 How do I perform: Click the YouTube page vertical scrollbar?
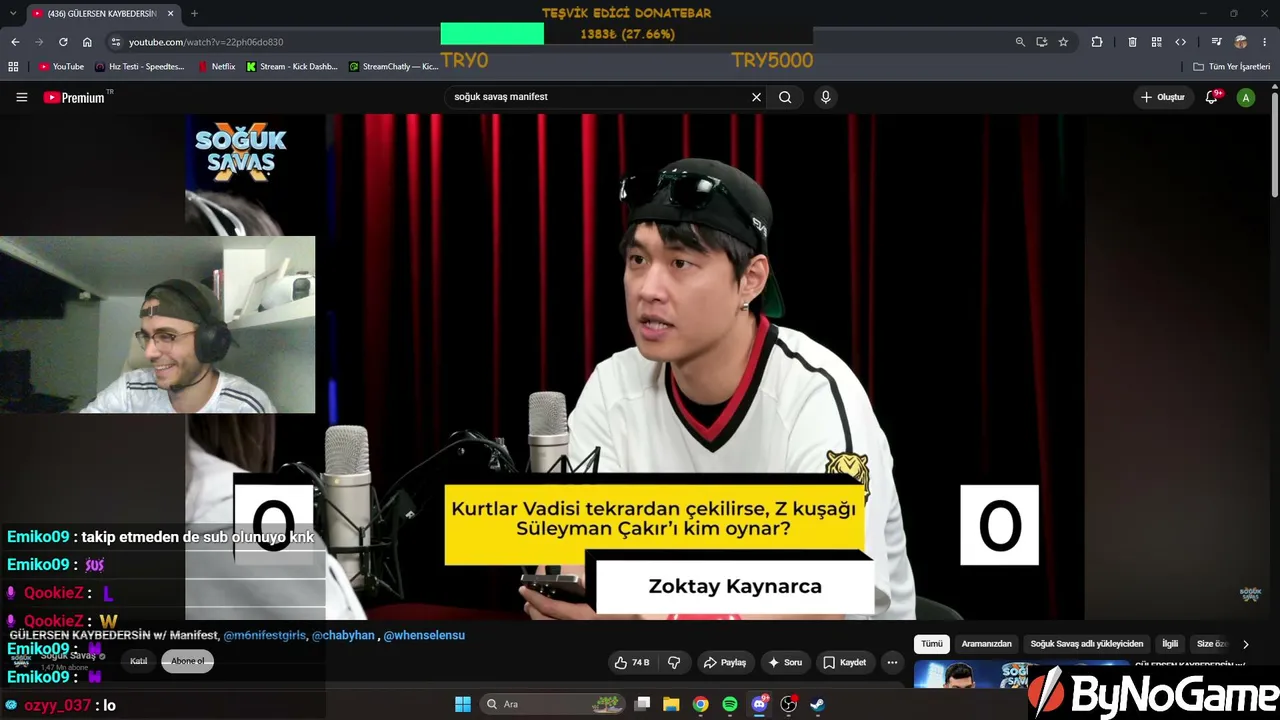pyautogui.click(x=1275, y=145)
